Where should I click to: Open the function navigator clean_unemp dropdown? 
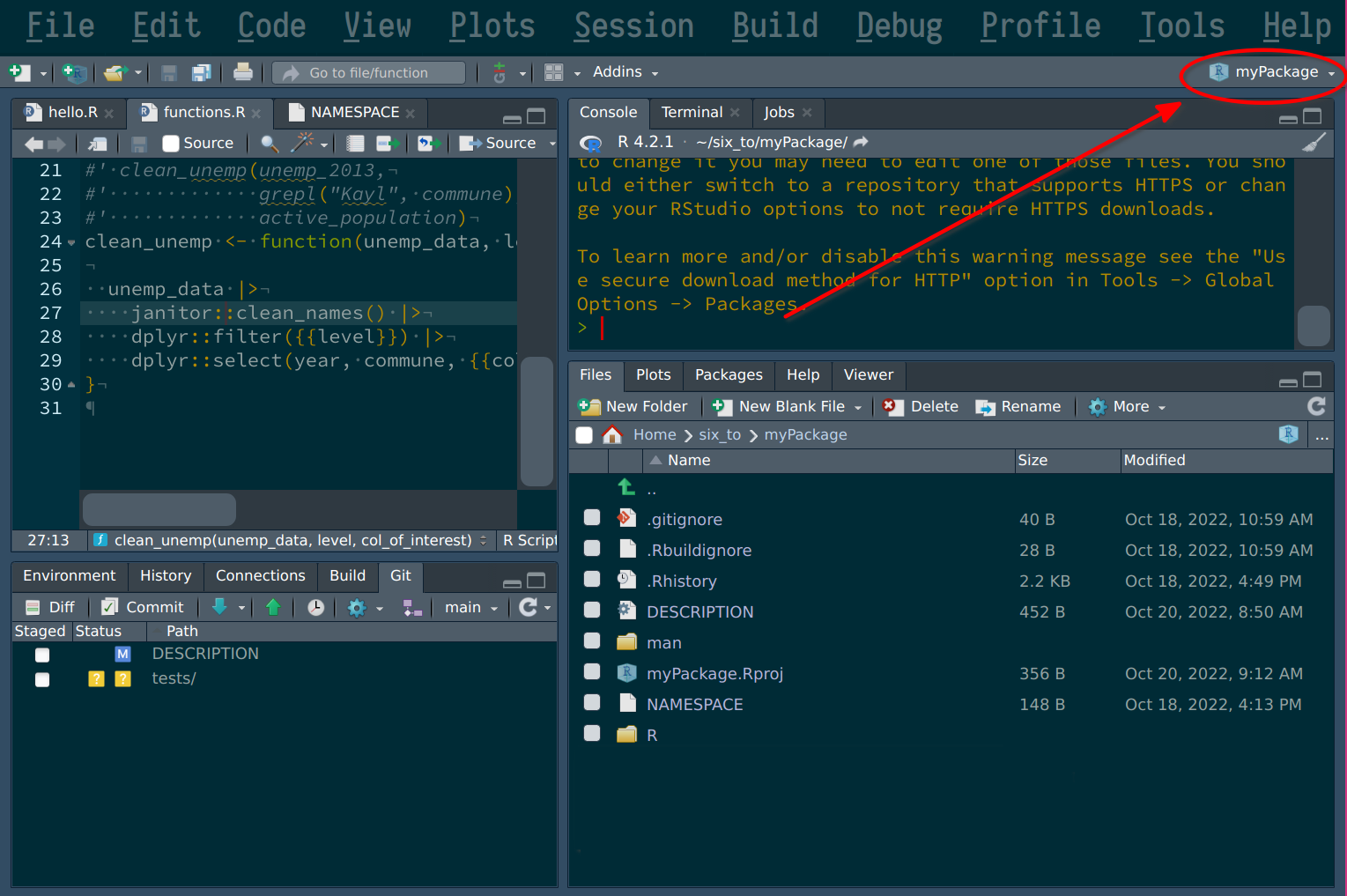pos(291,540)
